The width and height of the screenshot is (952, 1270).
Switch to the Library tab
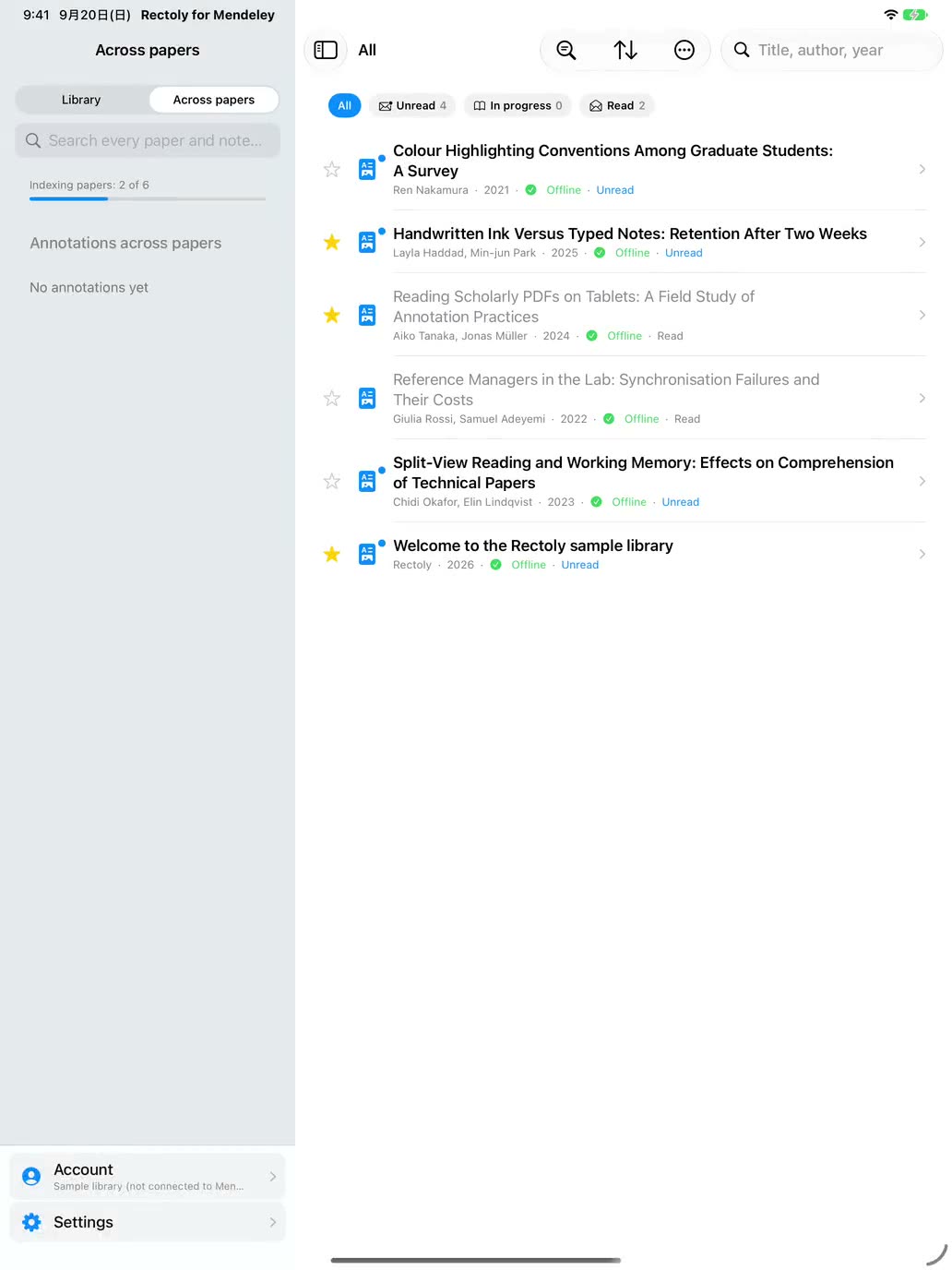81,100
